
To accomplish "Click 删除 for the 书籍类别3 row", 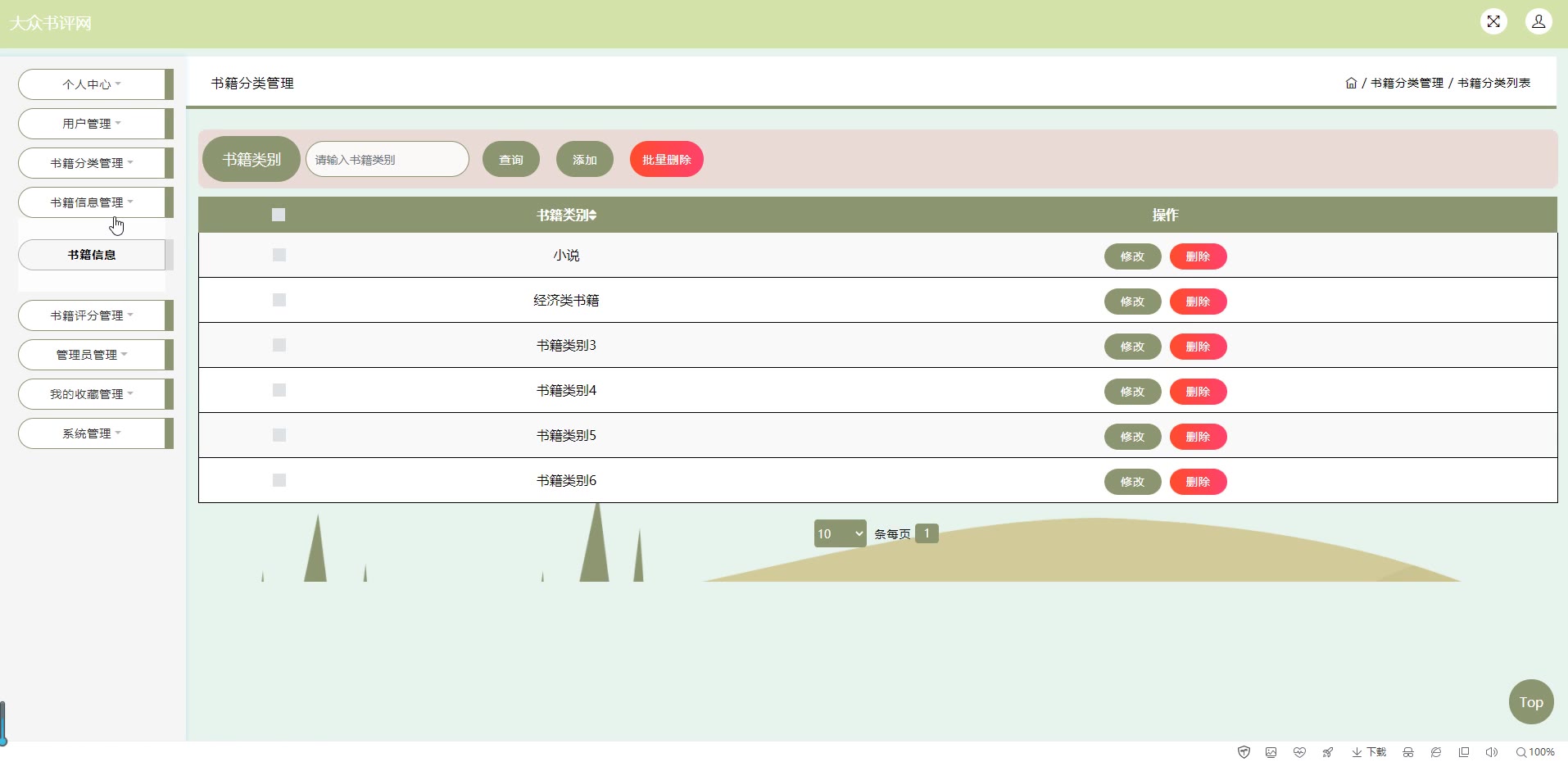I will coord(1198,347).
